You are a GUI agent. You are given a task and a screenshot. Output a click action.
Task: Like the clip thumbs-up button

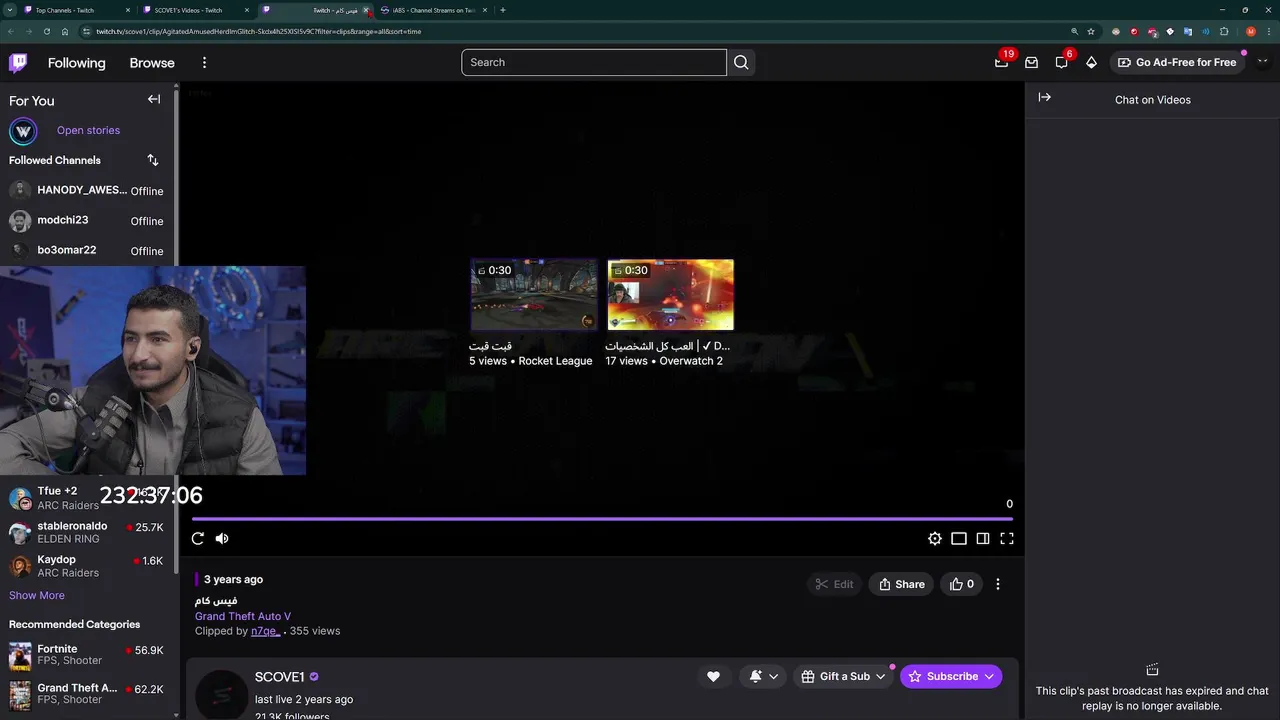[x=961, y=584]
